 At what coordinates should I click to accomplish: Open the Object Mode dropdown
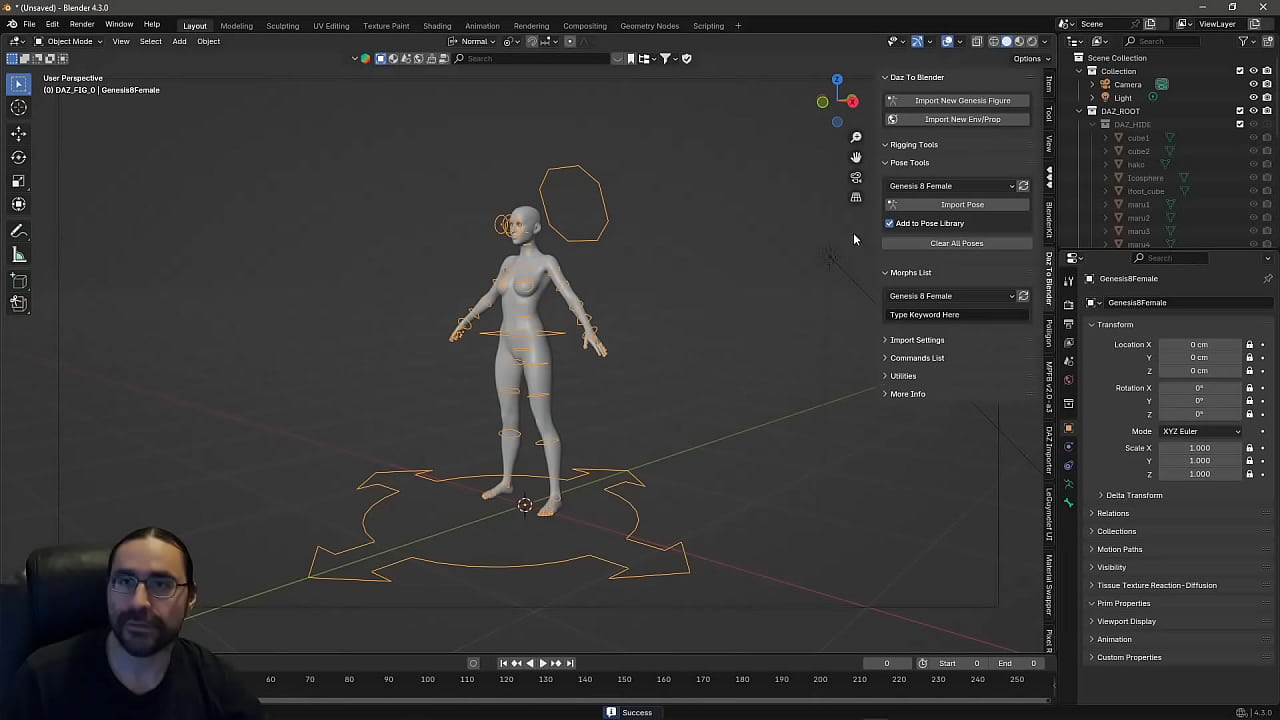[x=69, y=41]
